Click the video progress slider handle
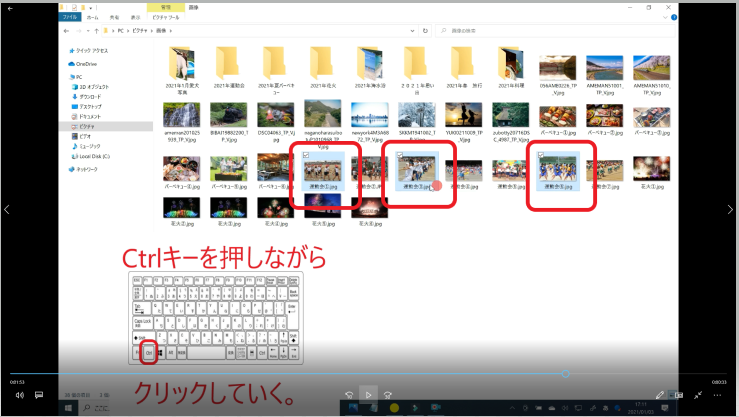739x417 pixels. click(565, 374)
